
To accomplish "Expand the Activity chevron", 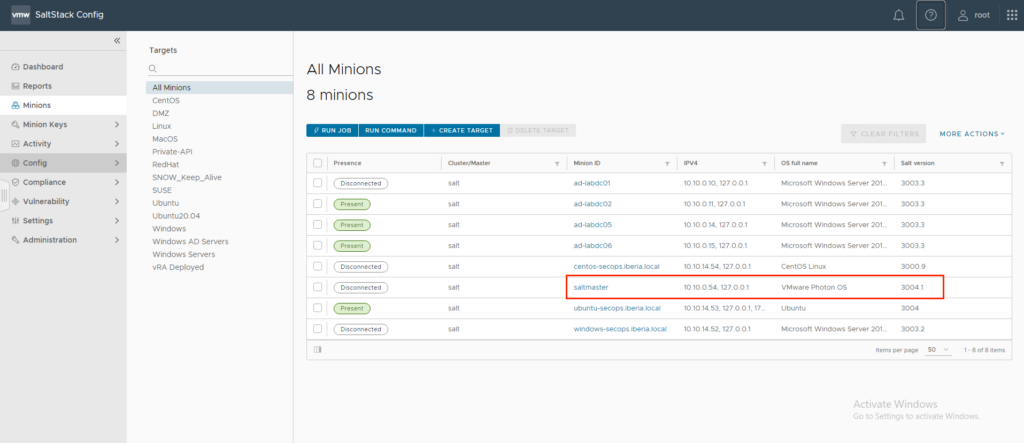I will tap(117, 144).
